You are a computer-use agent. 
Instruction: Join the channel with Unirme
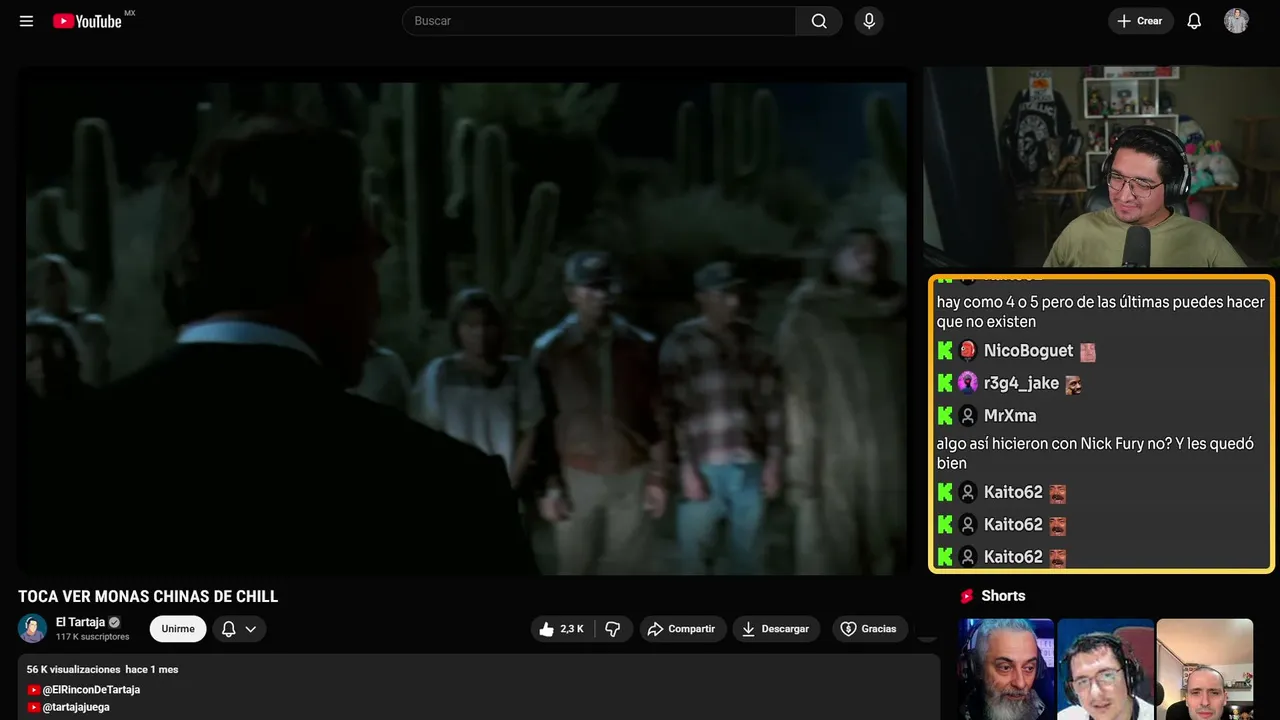[x=178, y=629]
